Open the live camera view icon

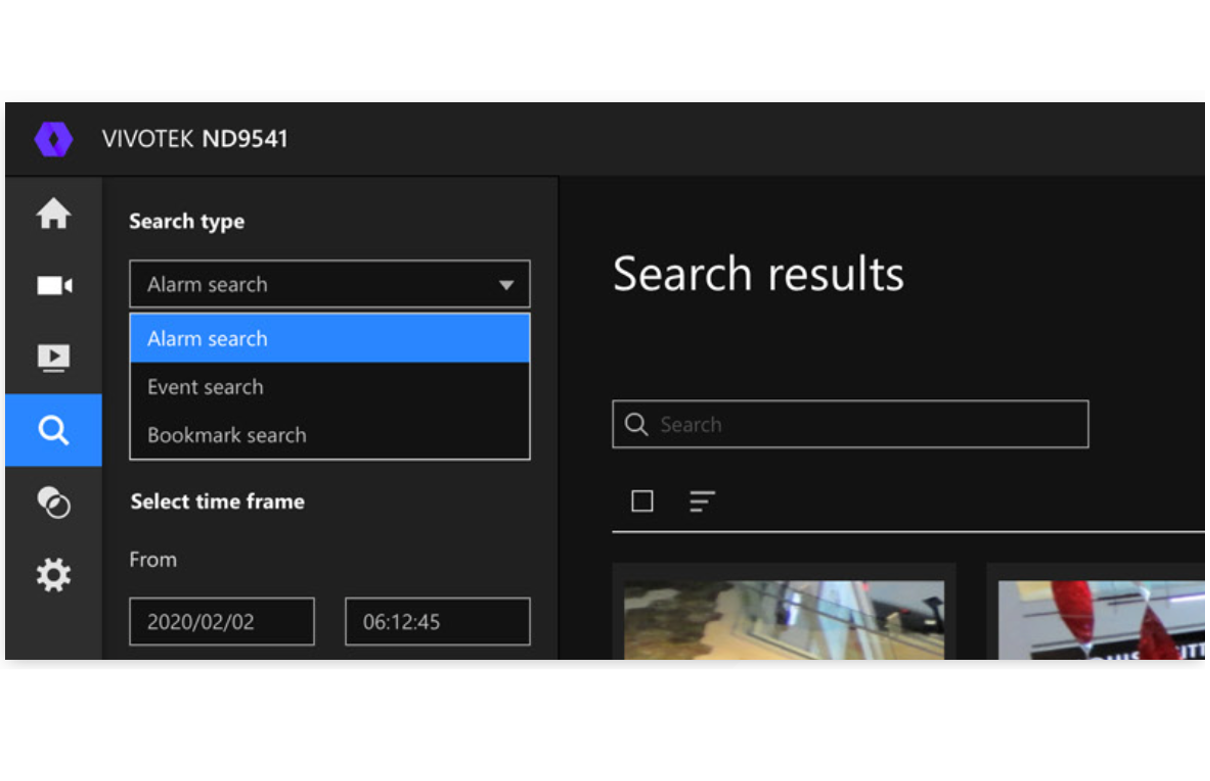pos(54,286)
